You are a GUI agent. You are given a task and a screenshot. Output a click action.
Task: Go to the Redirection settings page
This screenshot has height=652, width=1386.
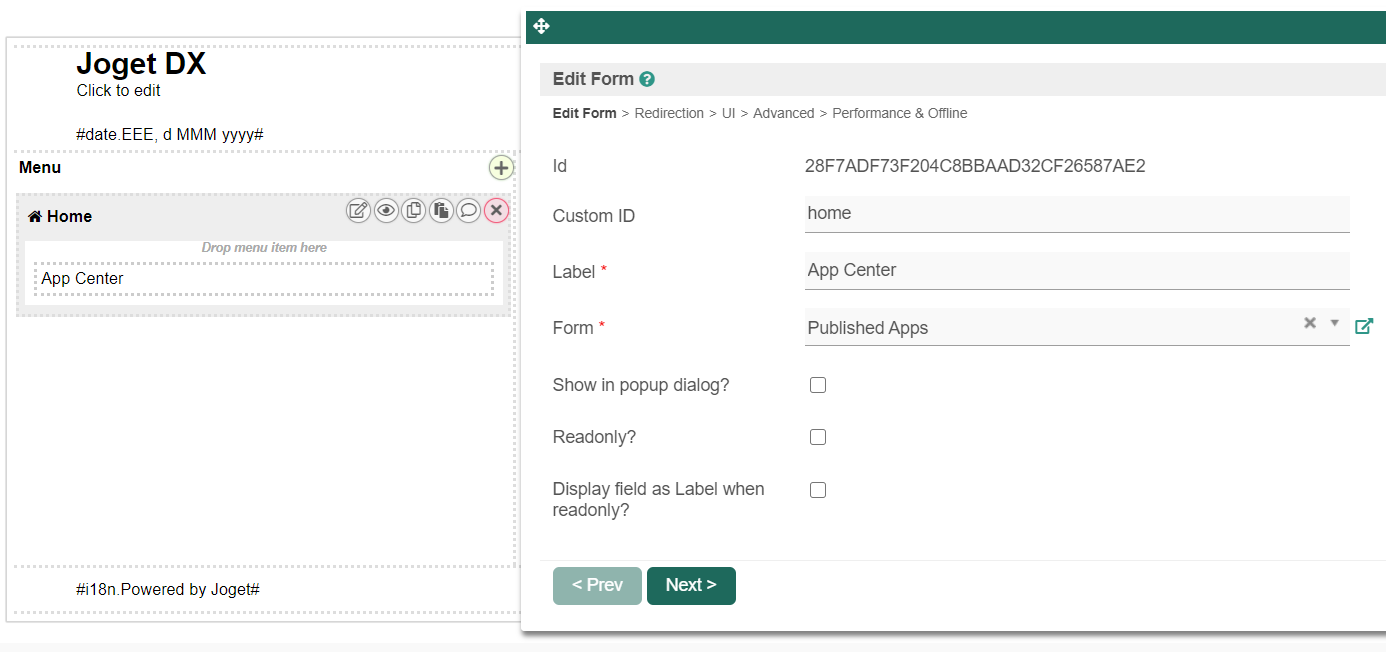[x=669, y=113]
